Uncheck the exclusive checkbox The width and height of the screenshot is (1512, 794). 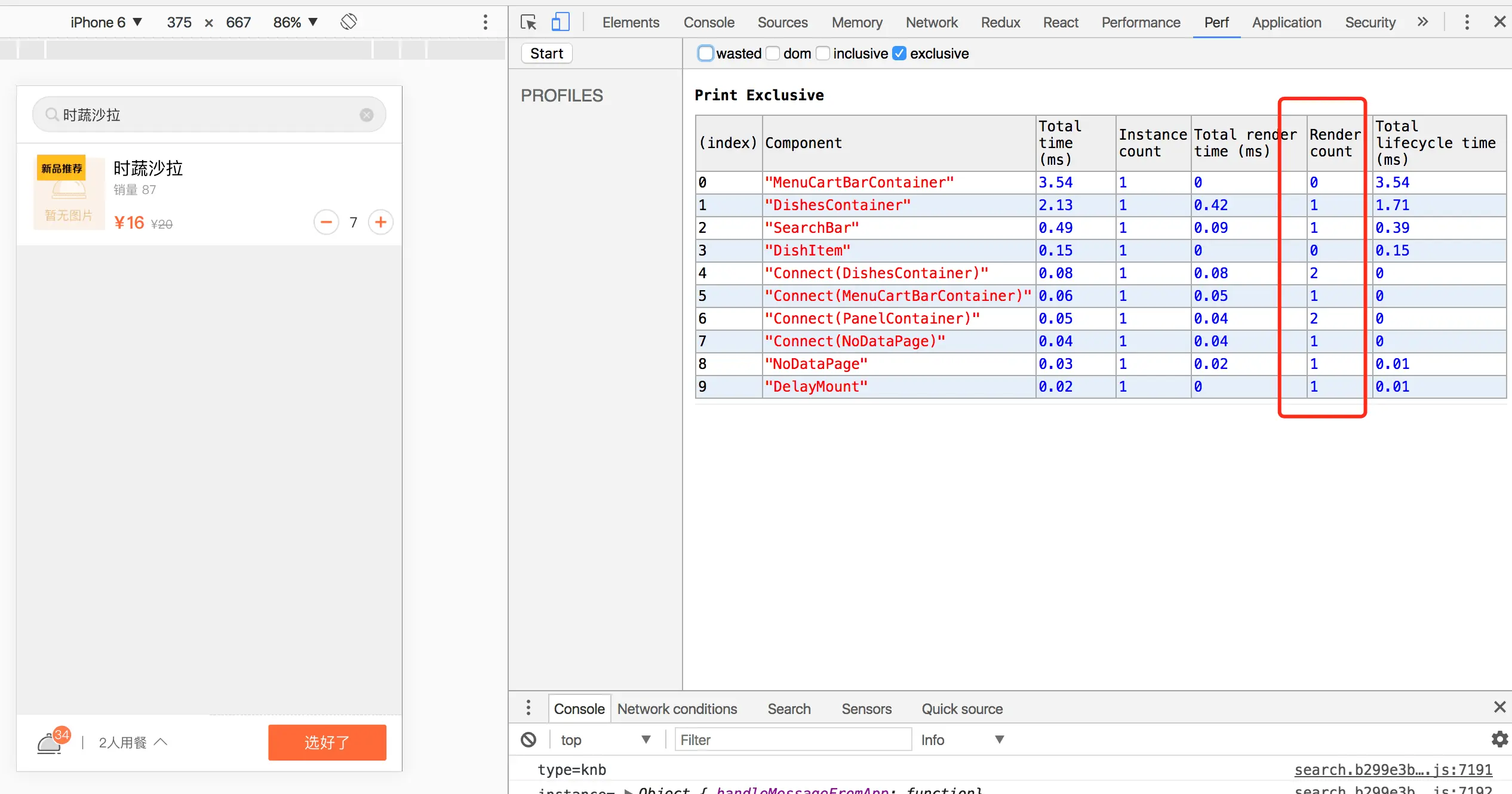click(x=899, y=54)
